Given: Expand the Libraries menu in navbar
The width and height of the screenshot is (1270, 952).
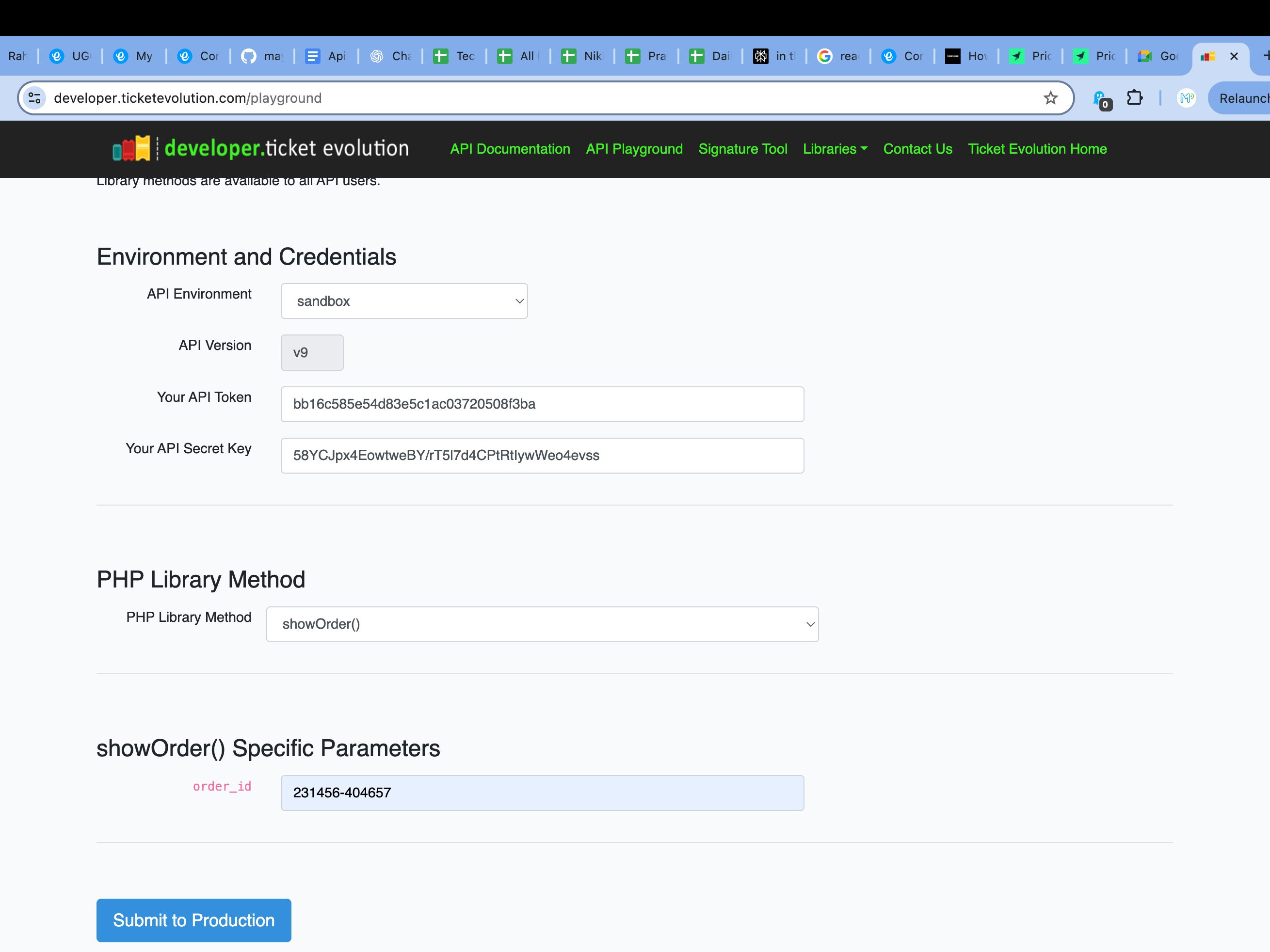Looking at the screenshot, I should click(834, 149).
